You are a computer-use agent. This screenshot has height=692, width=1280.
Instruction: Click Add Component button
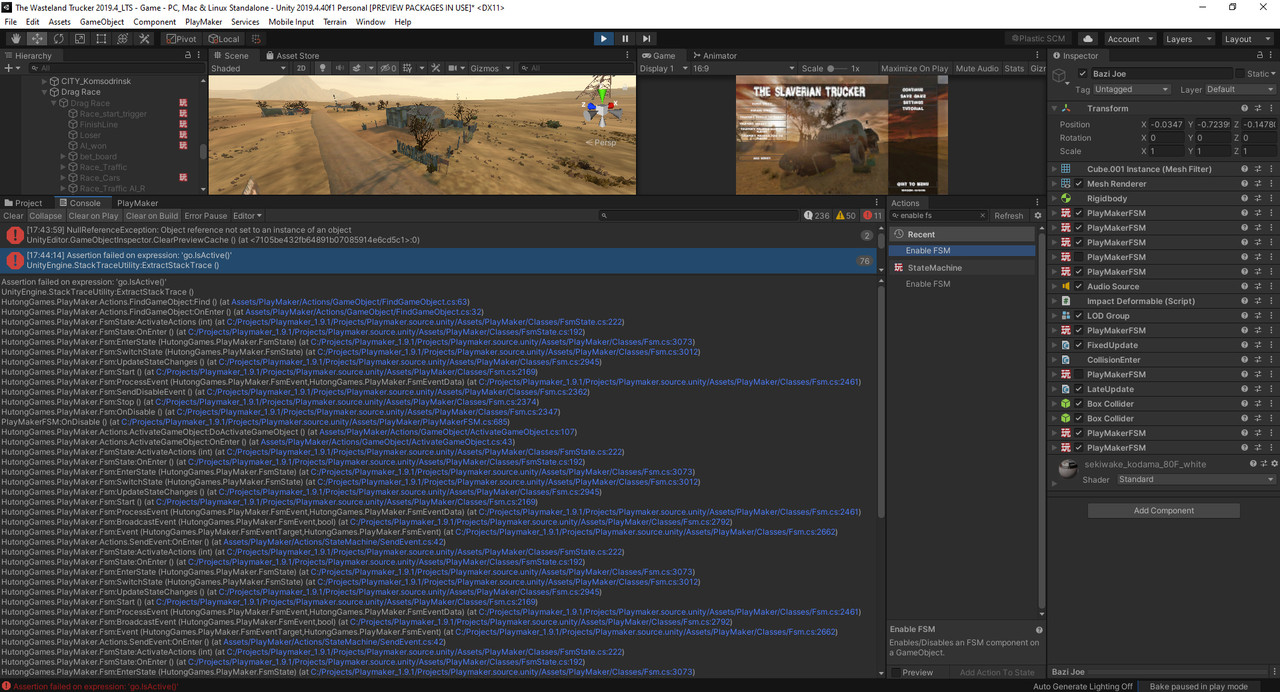click(1163, 511)
